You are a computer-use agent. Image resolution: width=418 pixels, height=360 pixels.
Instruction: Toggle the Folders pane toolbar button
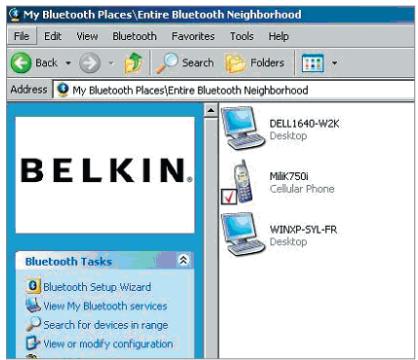tap(255, 63)
